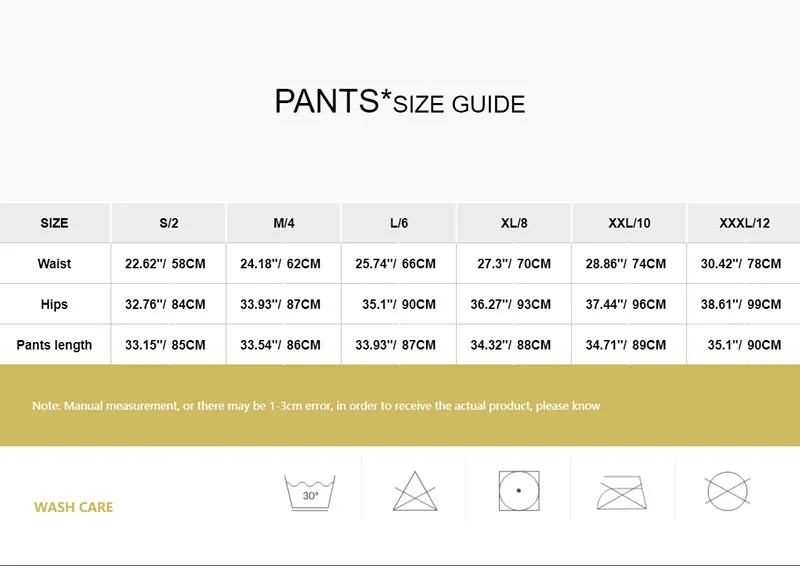
Task: Click the WASH CARE label
Action: pyautogui.click(x=74, y=507)
